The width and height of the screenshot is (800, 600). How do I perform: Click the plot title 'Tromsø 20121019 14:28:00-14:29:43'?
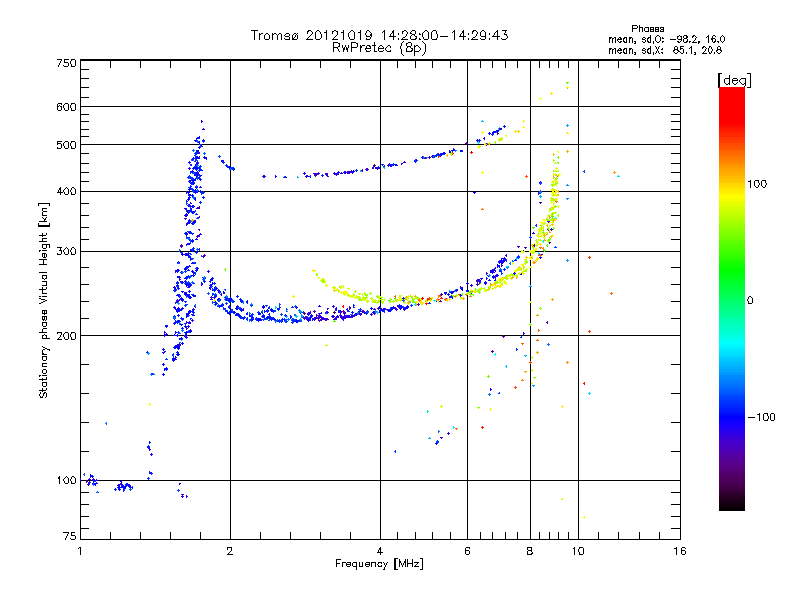[379, 35]
